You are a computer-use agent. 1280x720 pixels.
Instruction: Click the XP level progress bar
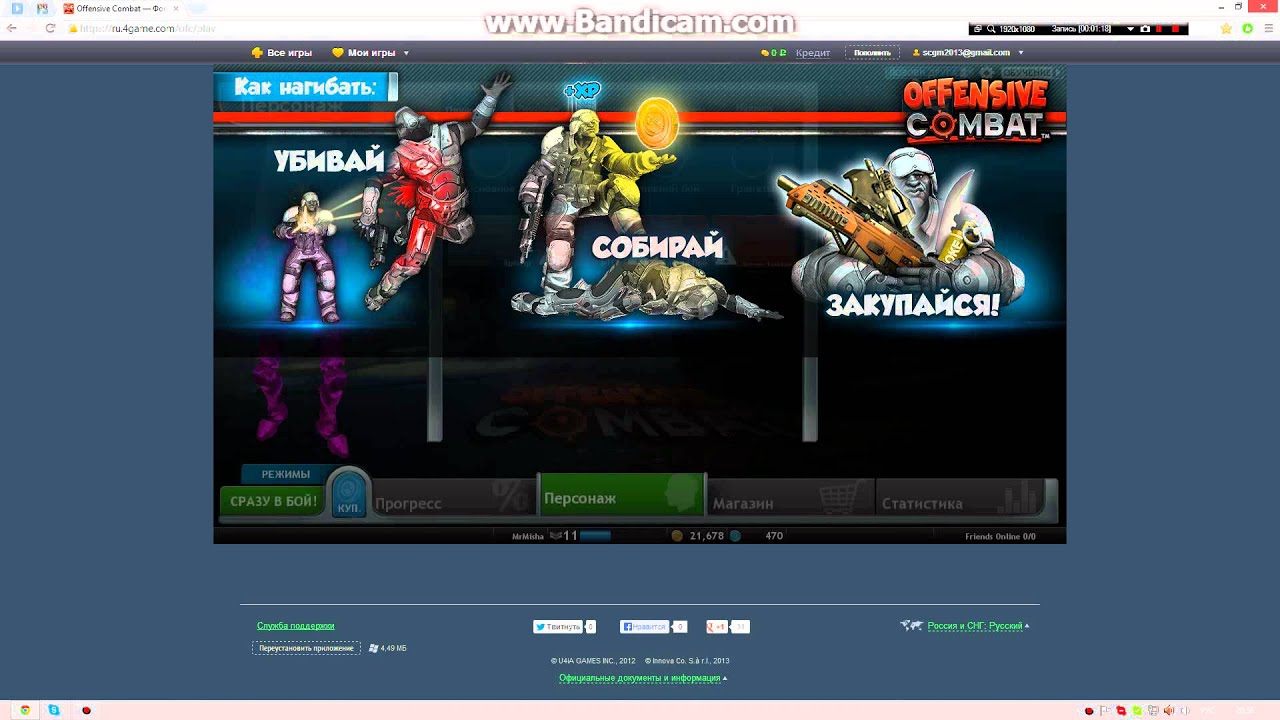click(x=595, y=536)
